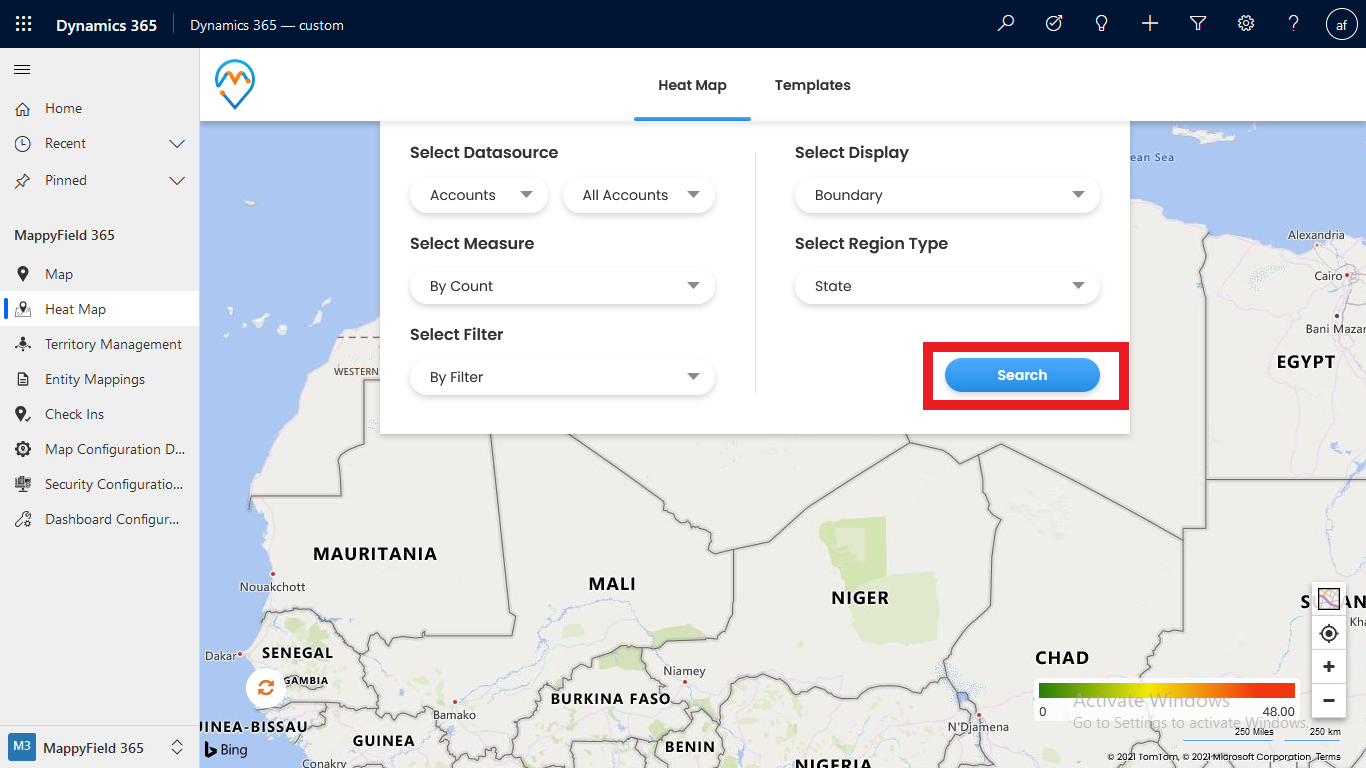Click the blue Search button
1366x768 pixels.
[x=1022, y=375]
